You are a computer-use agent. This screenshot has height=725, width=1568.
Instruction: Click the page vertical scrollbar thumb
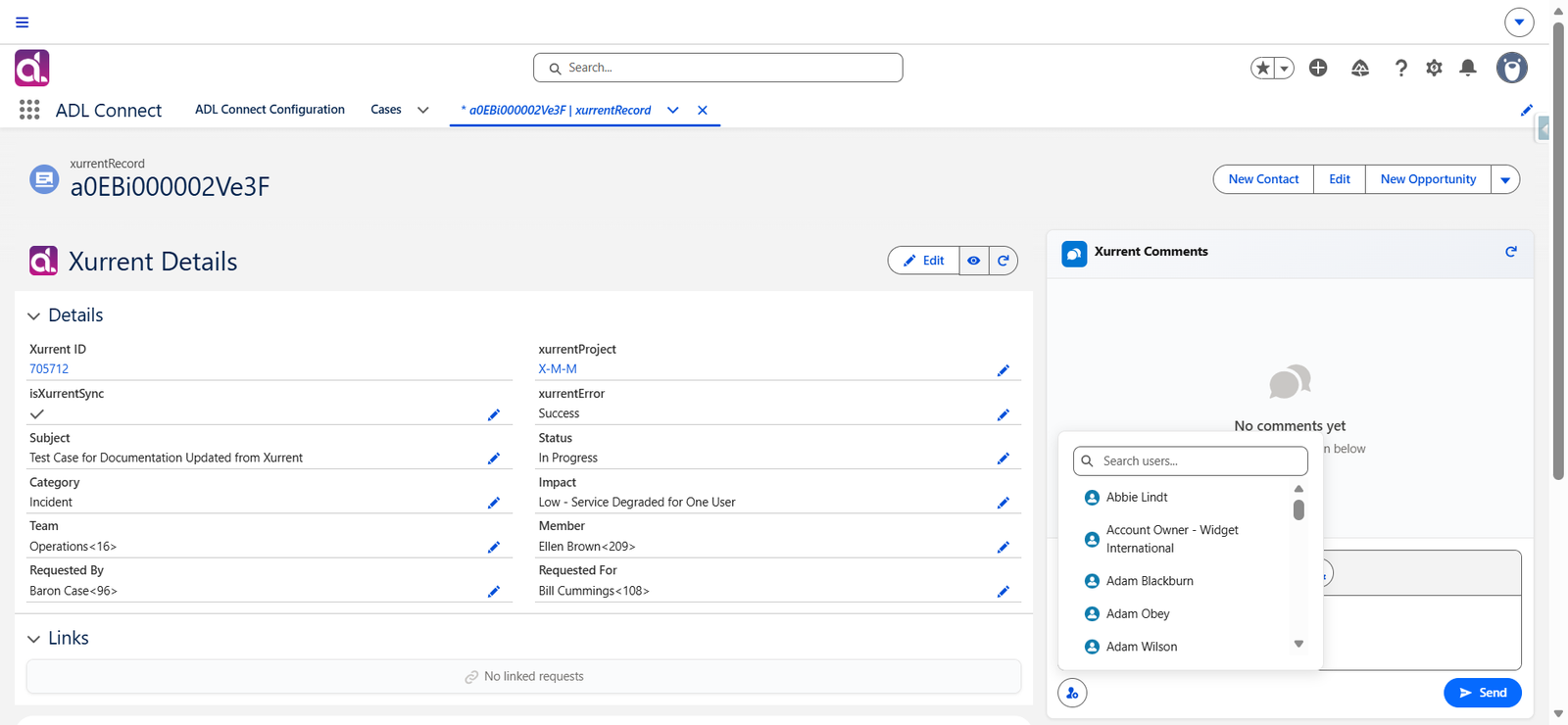point(1558,252)
